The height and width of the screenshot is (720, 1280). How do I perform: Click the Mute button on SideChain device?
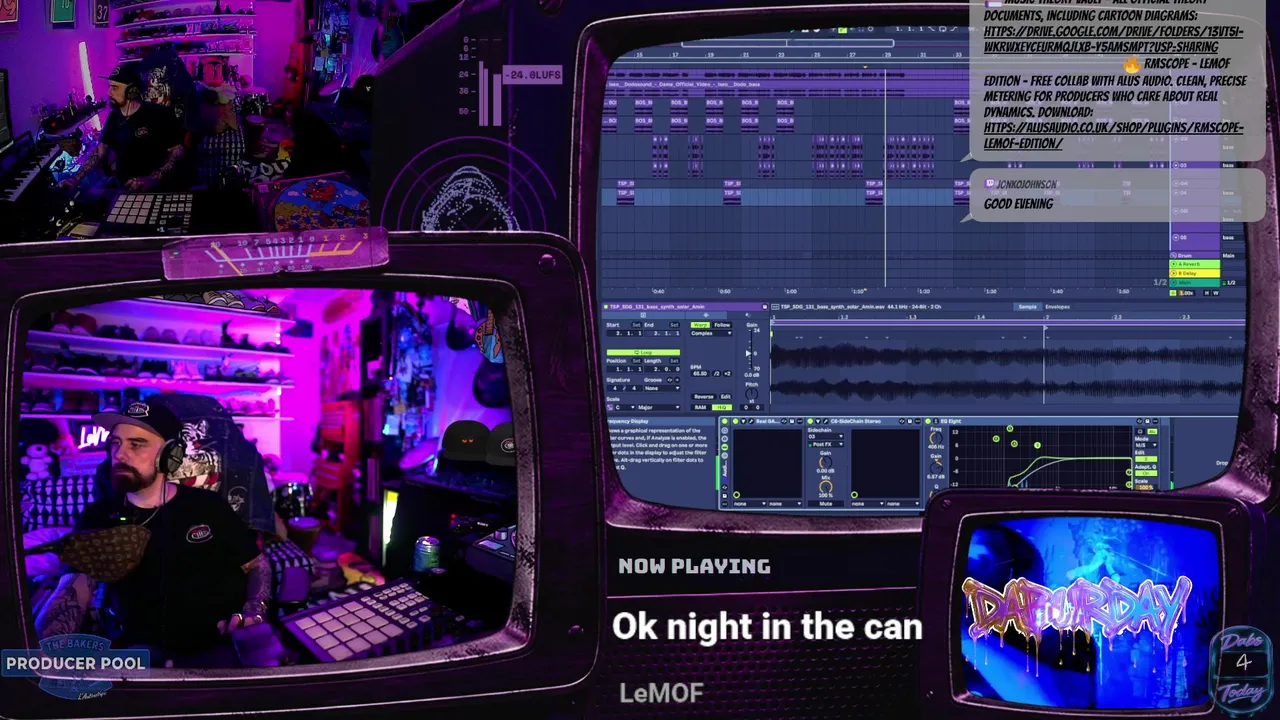pos(825,504)
